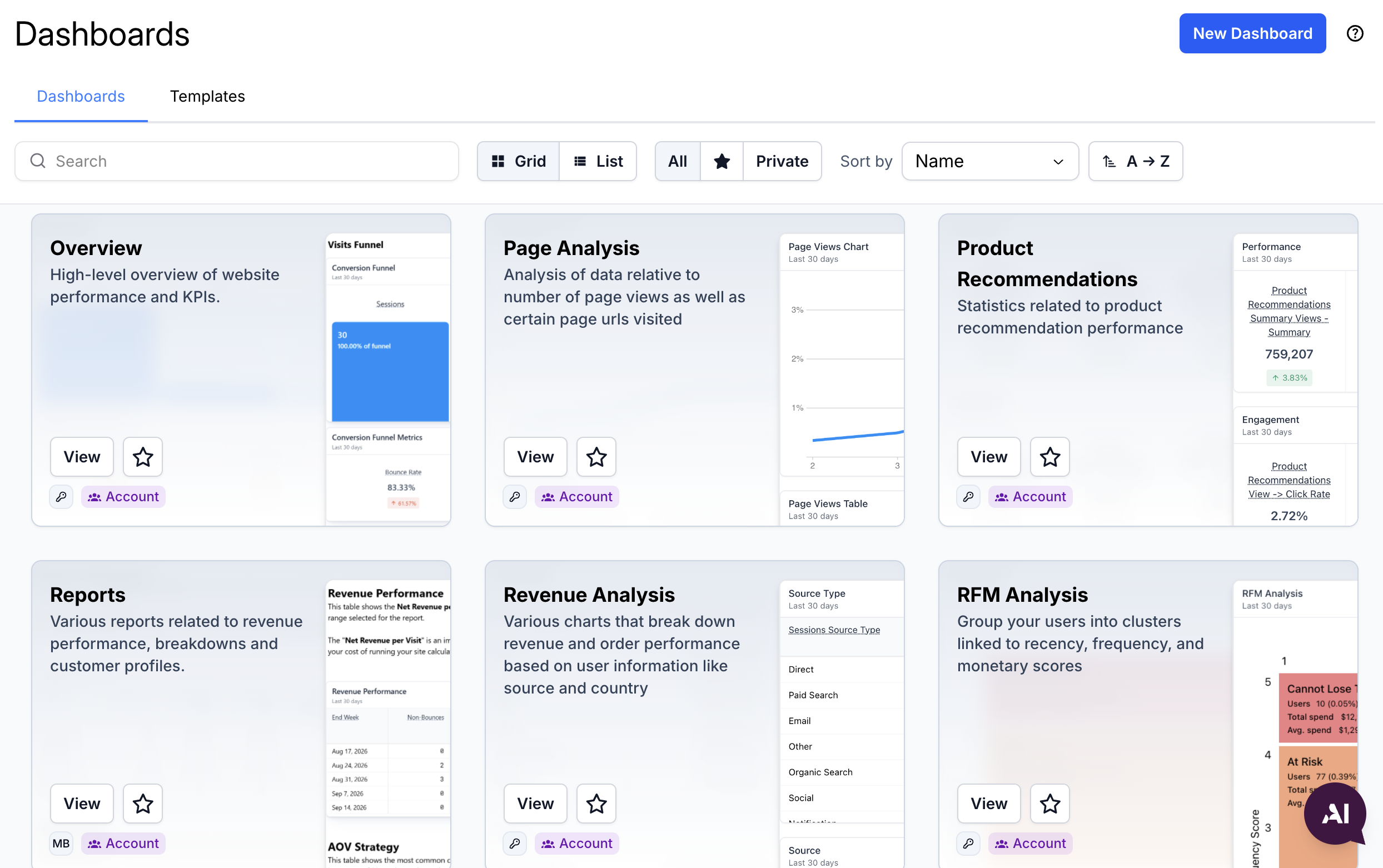Click the MB owner badge on Reports card

62,844
